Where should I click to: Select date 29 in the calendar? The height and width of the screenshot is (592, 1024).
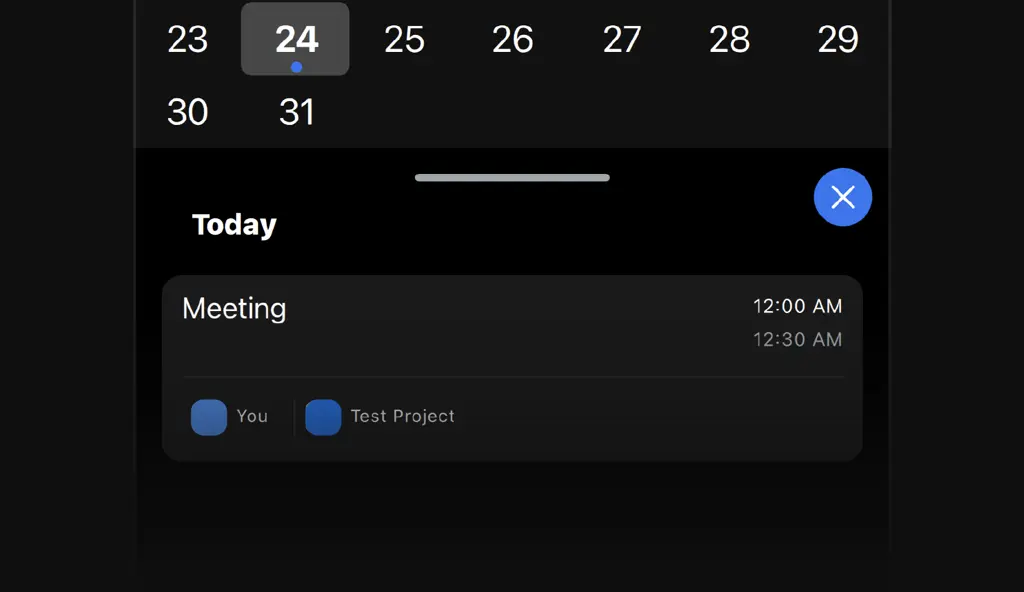coord(838,39)
